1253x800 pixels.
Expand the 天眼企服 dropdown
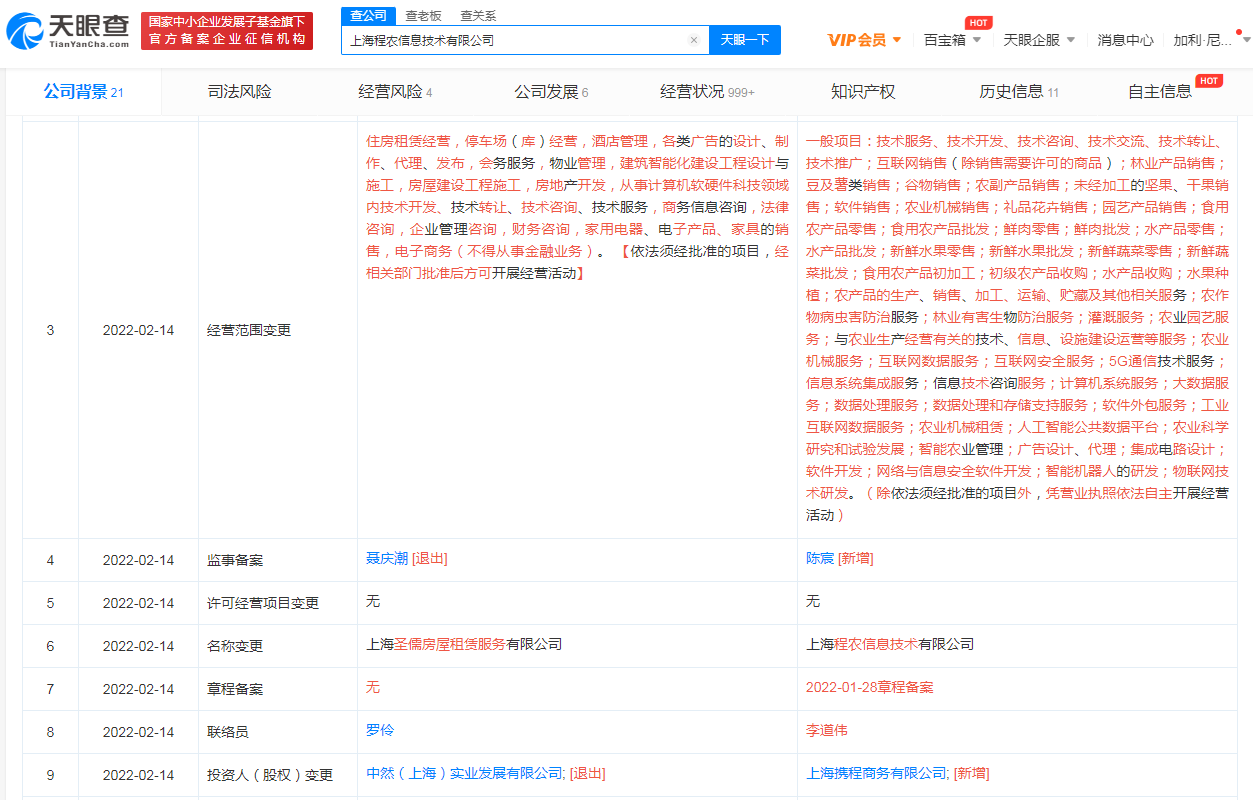[1039, 40]
